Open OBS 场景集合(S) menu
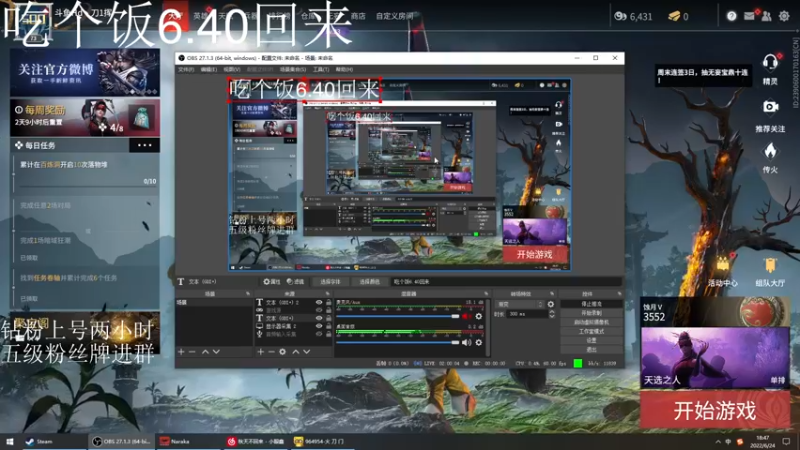 pos(293,69)
